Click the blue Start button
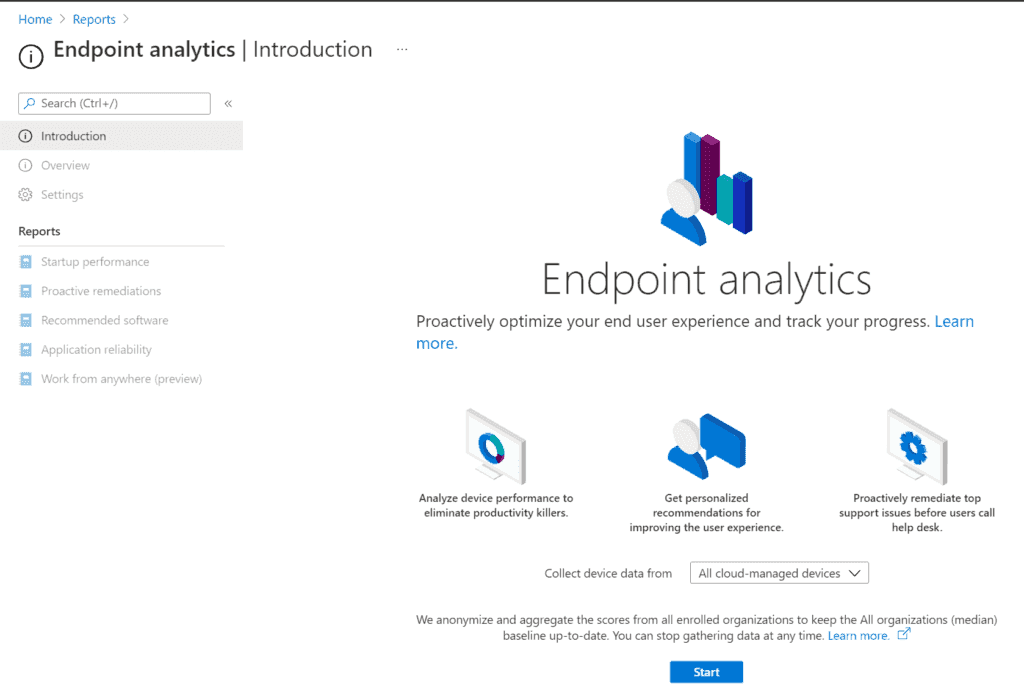The height and width of the screenshot is (694, 1024). [x=706, y=672]
